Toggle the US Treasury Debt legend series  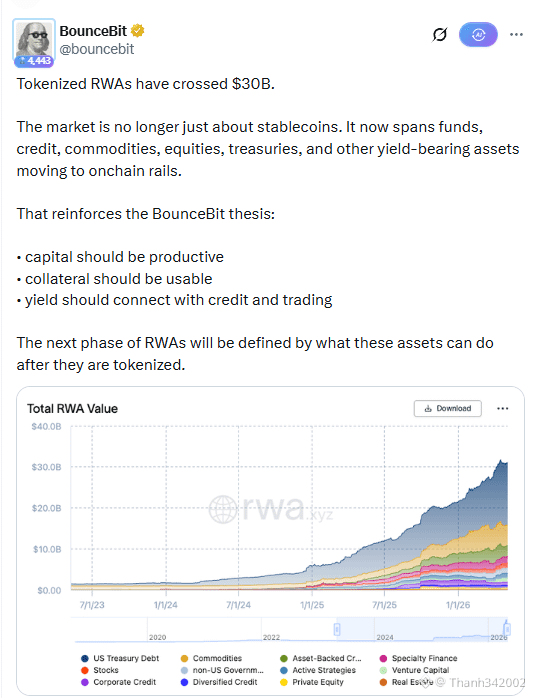[120, 658]
